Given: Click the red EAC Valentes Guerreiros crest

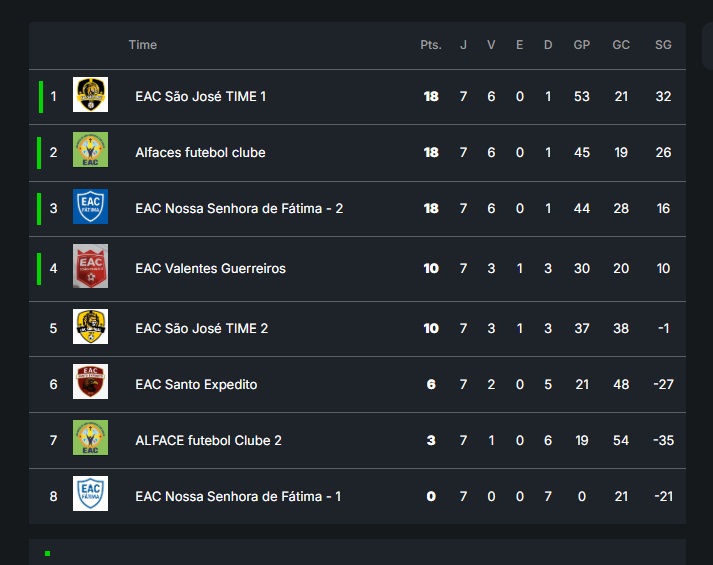Looking at the screenshot, I should pyautogui.click(x=90, y=267).
